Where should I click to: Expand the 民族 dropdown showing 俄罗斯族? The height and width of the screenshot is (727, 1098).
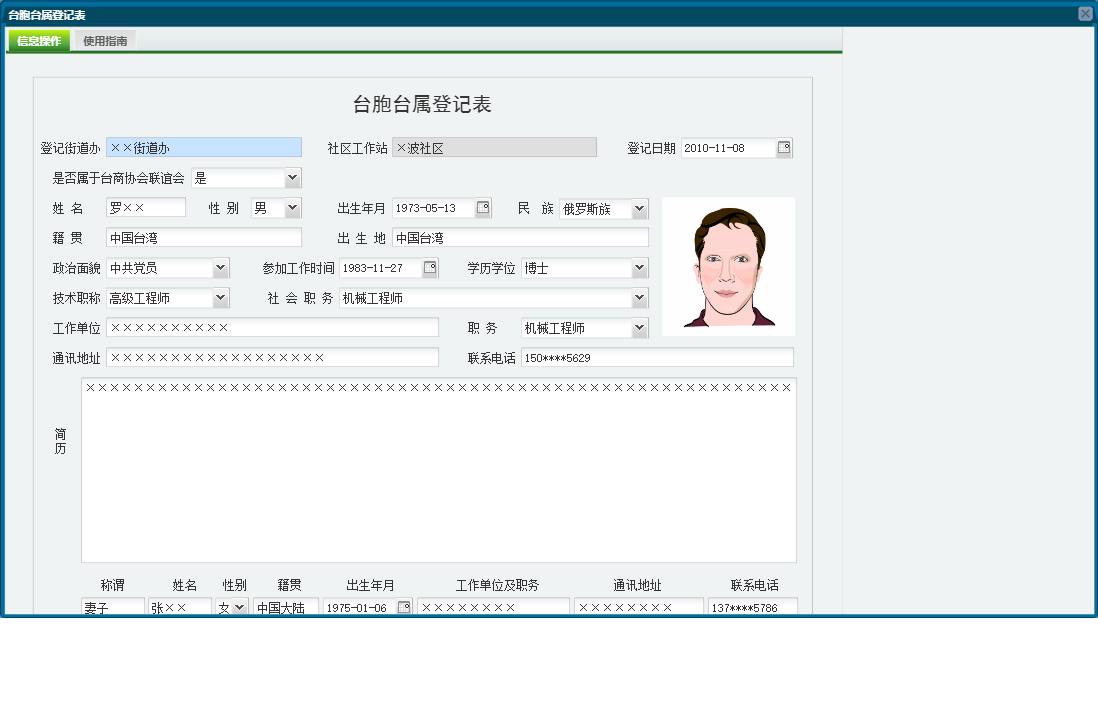(639, 209)
